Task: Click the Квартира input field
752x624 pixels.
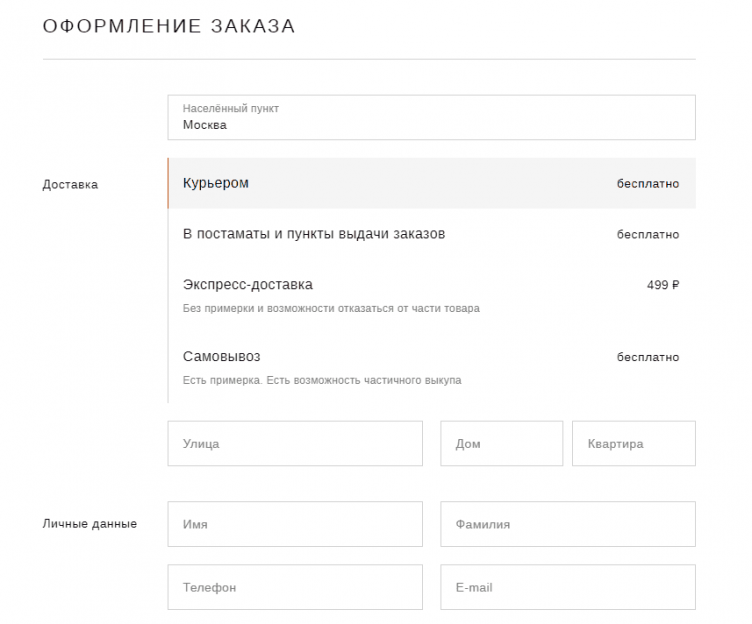Action: 634,444
